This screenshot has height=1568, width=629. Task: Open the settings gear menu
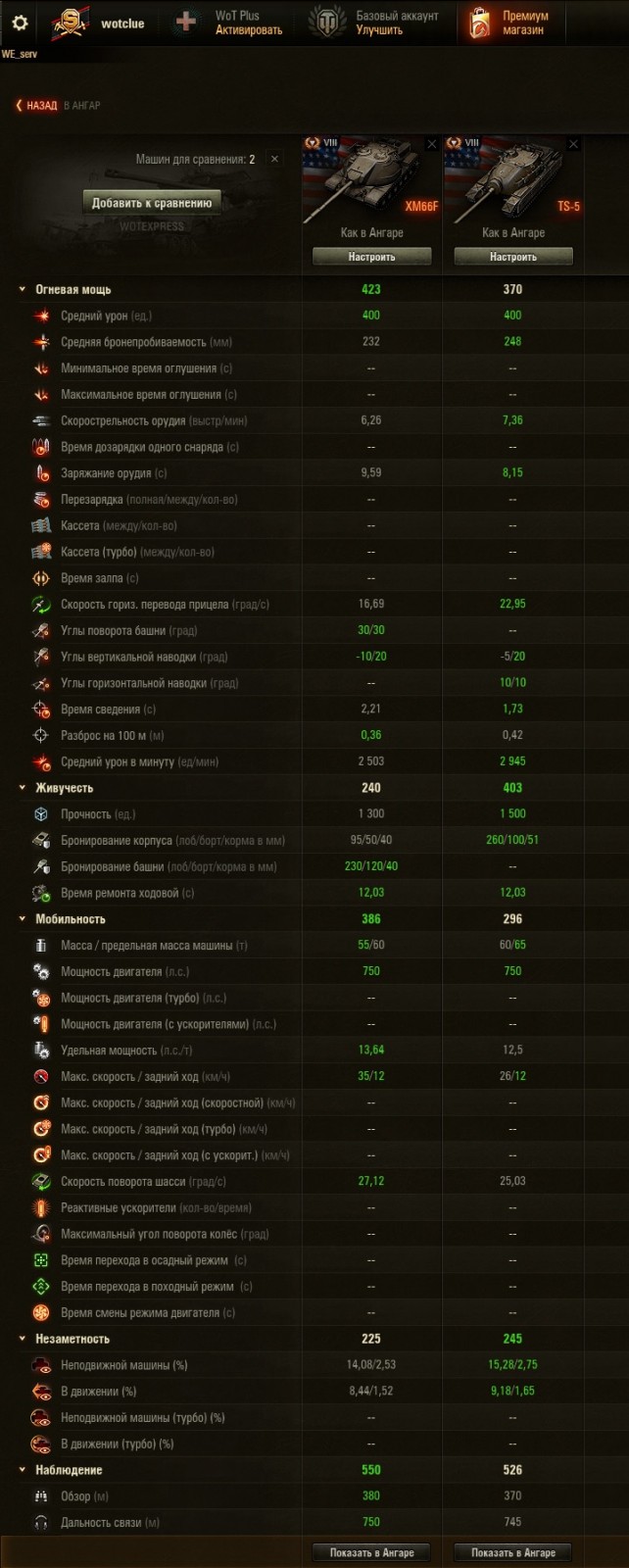(20, 23)
